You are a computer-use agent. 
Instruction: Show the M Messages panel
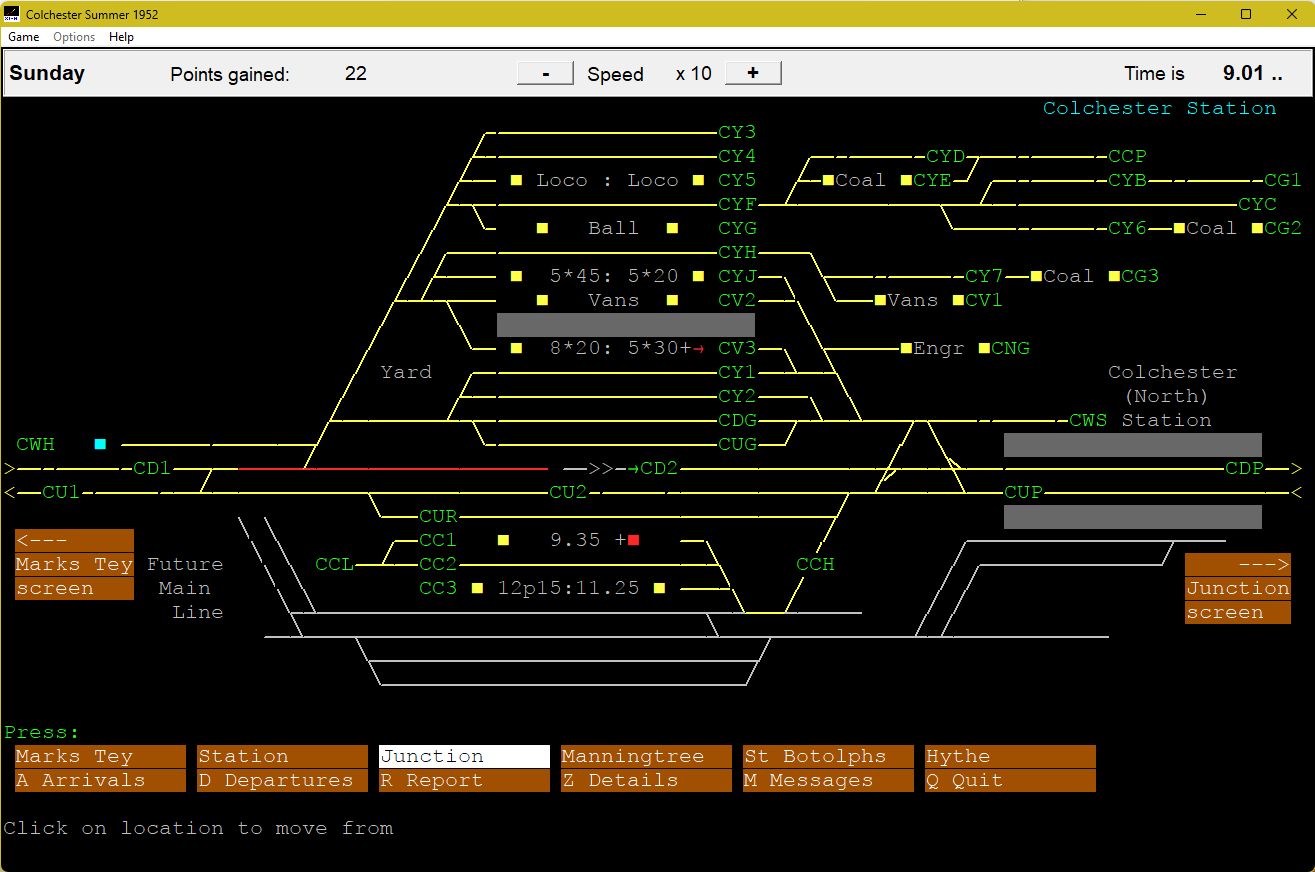pyautogui.click(x=828, y=780)
